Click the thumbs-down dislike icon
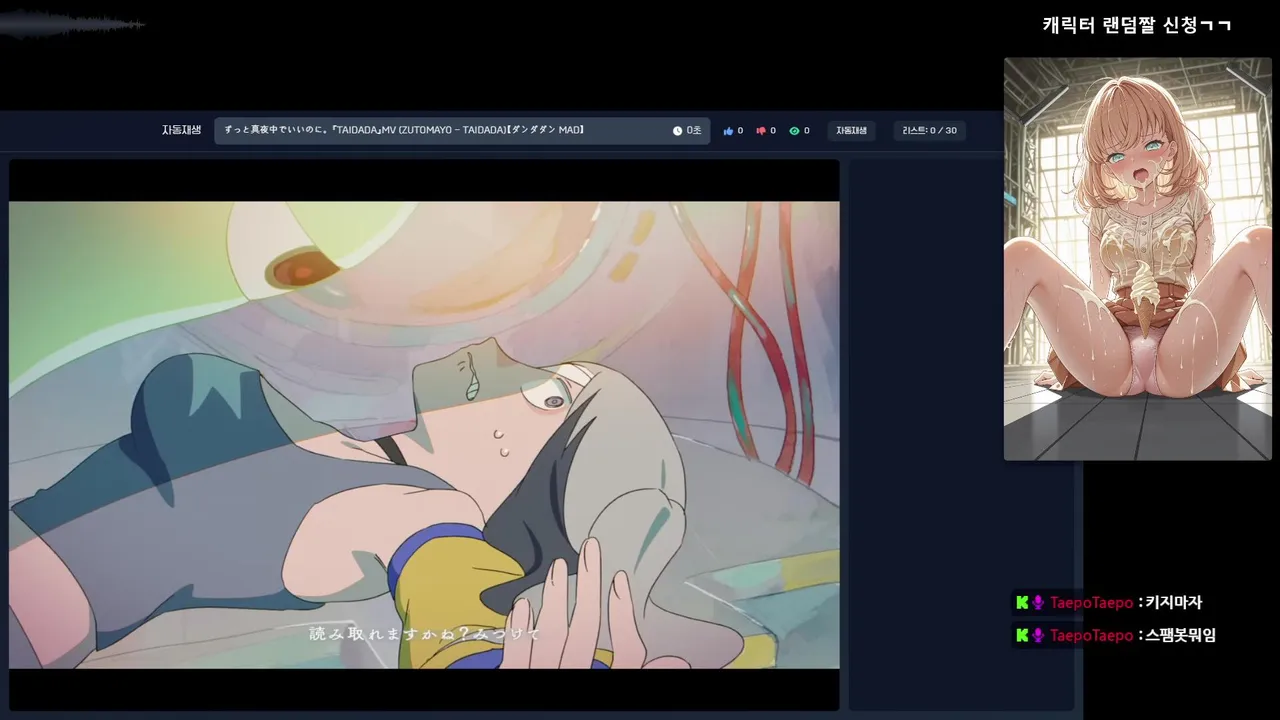The image size is (1280, 720). (x=761, y=131)
